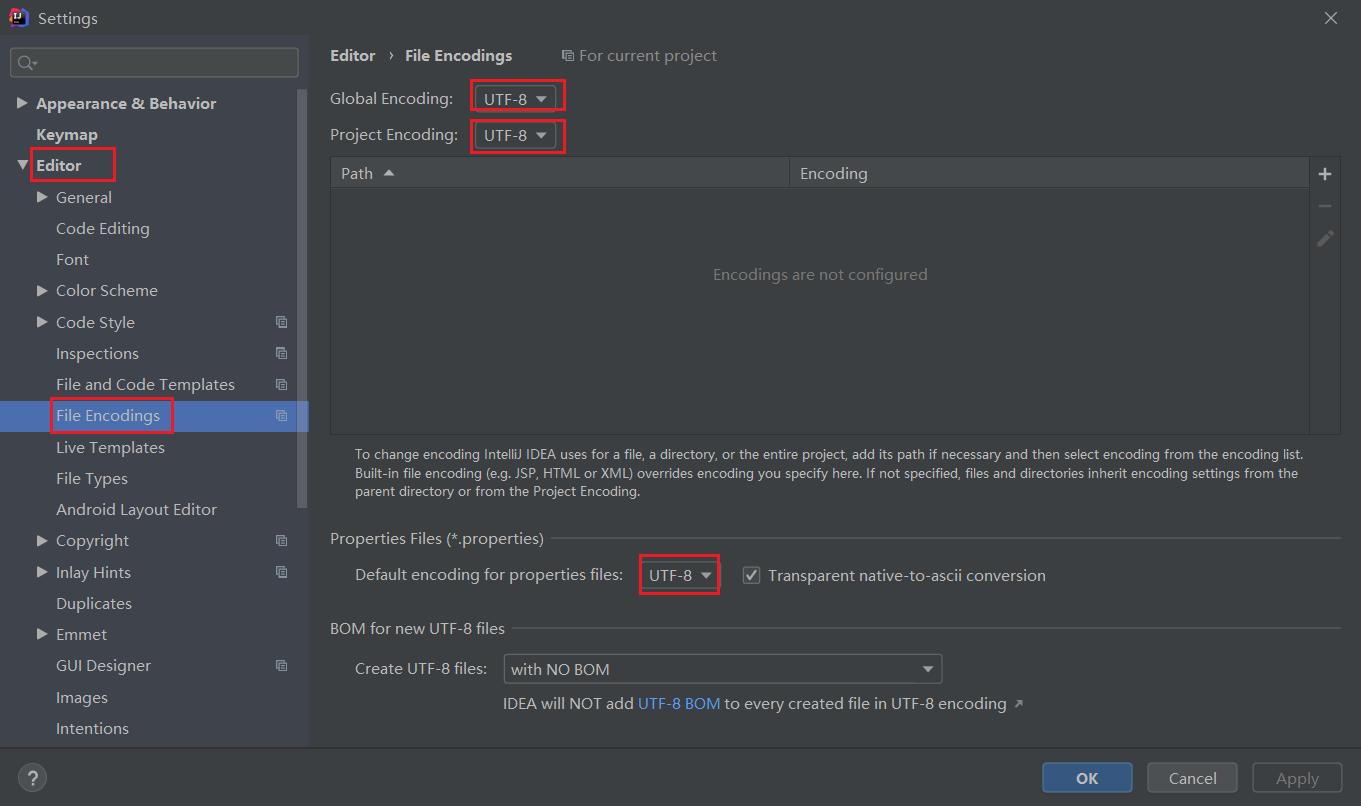Open properties files default encoding dropdown
Viewport: 1361px width, 806px height.
click(680, 575)
